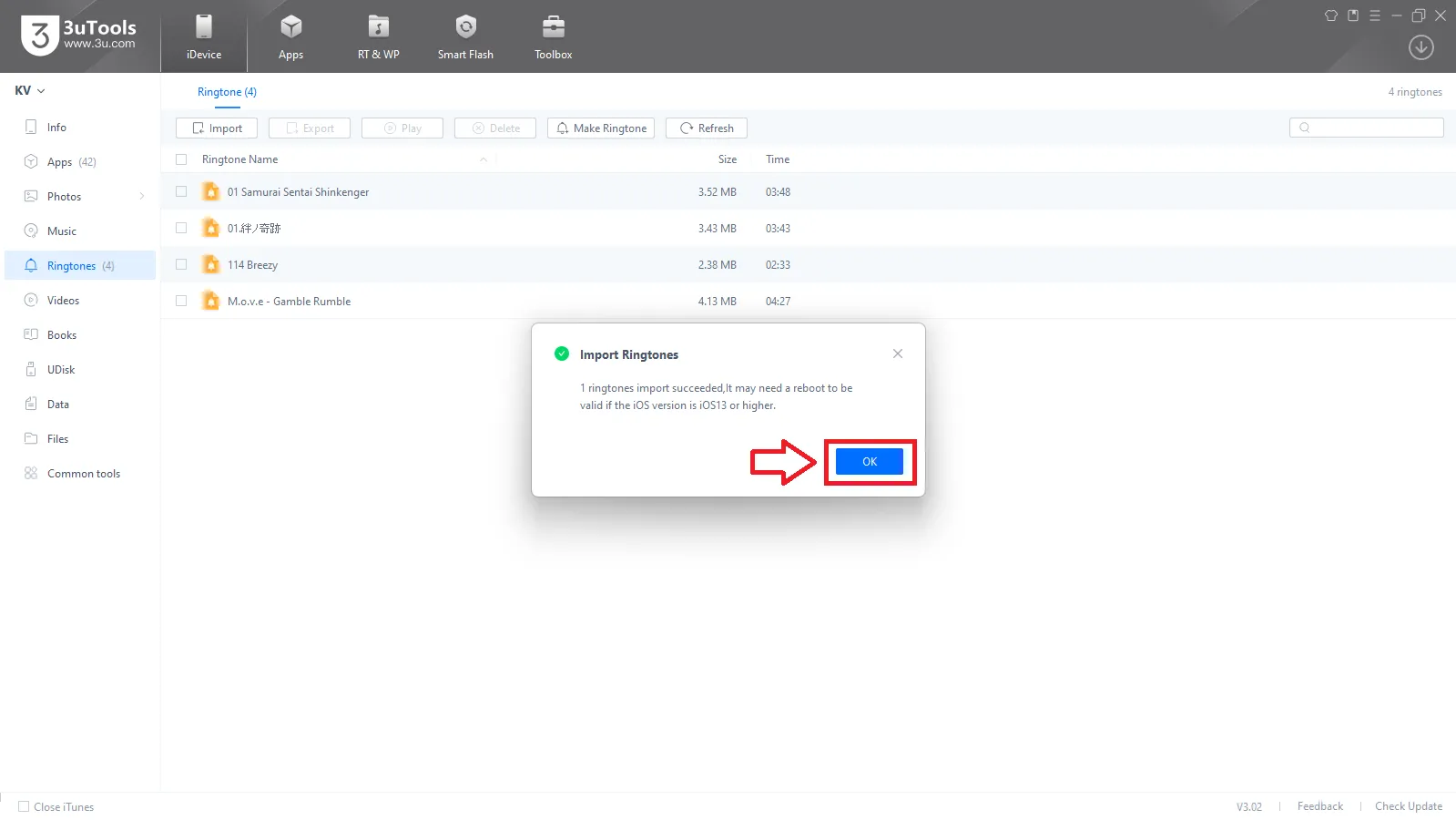Select M.o.v.e - Gamble Rumble name

pyautogui.click(x=289, y=302)
